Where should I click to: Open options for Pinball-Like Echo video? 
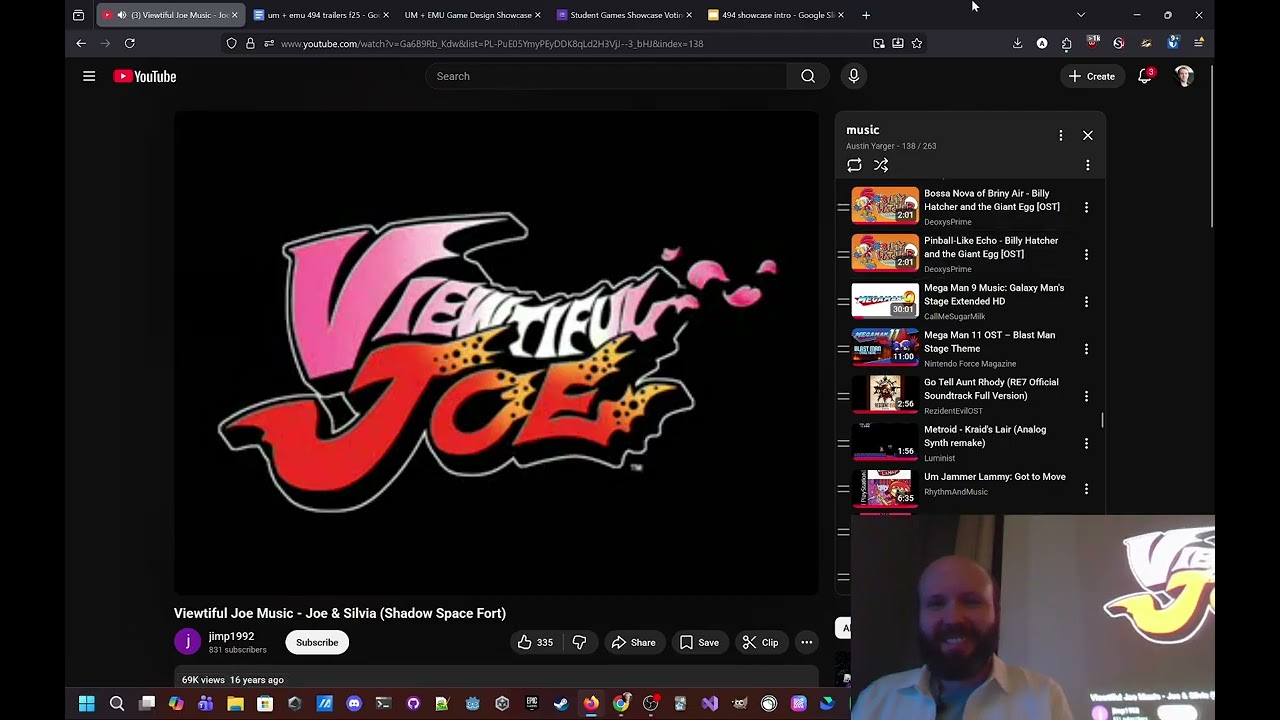point(1086,254)
